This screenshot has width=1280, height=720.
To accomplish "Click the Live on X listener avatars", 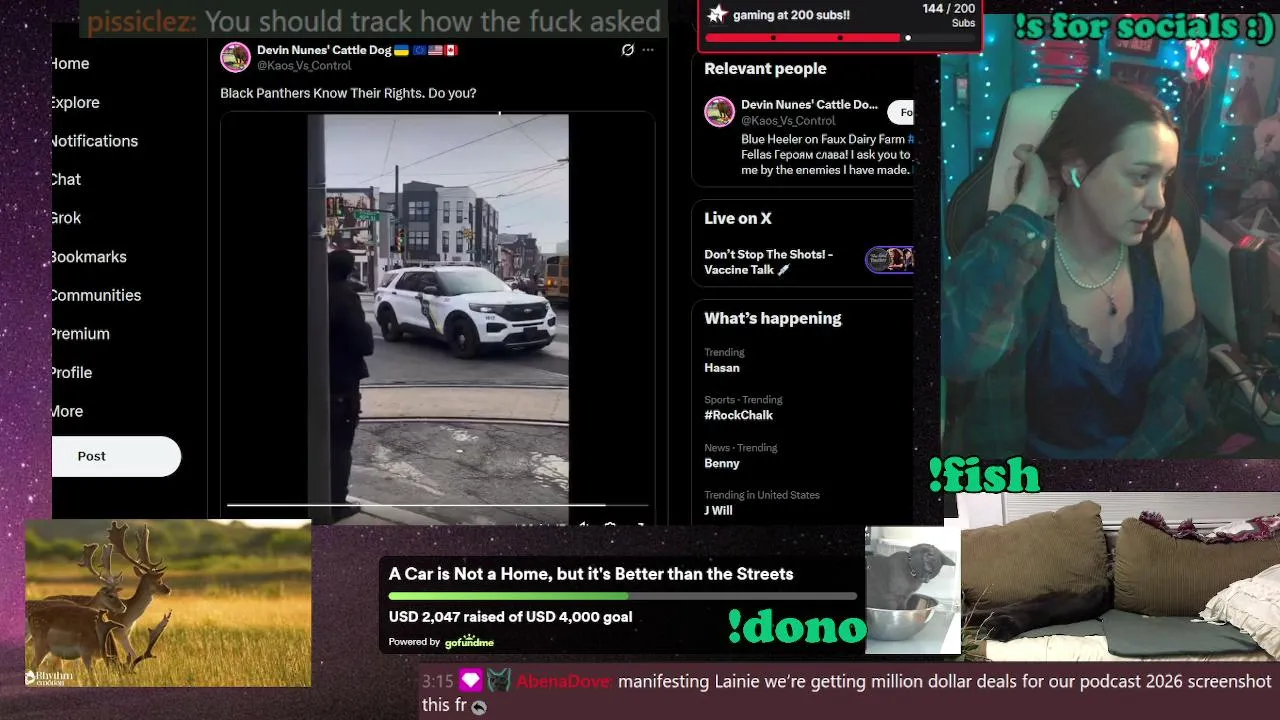I will (889, 260).
